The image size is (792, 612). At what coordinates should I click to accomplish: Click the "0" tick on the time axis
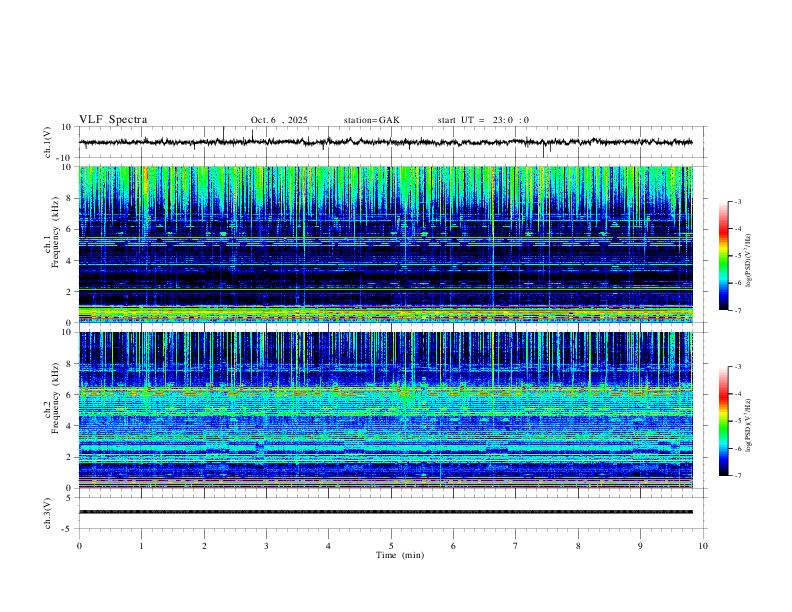pyautogui.click(x=79, y=546)
